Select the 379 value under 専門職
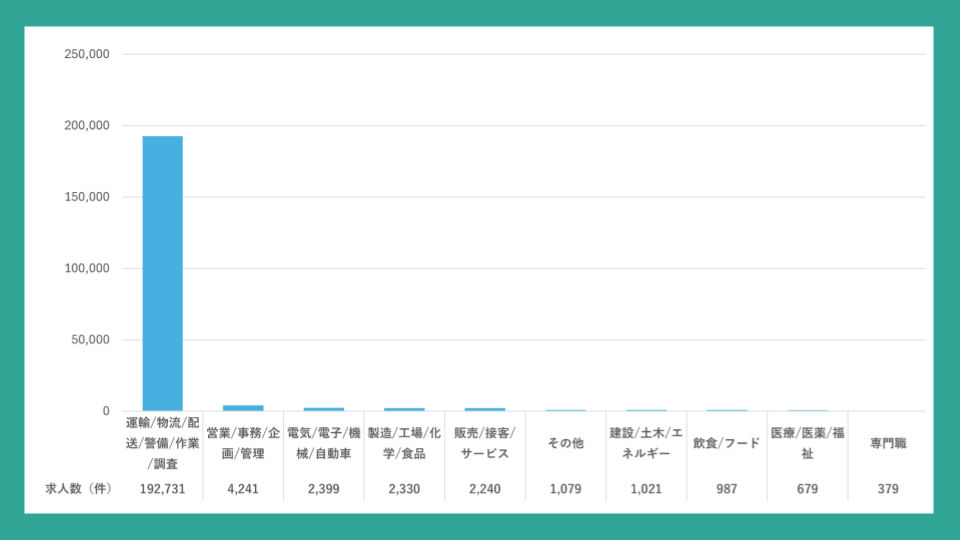Viewport: 960px width, 540px height. click(x=888, y=489)
